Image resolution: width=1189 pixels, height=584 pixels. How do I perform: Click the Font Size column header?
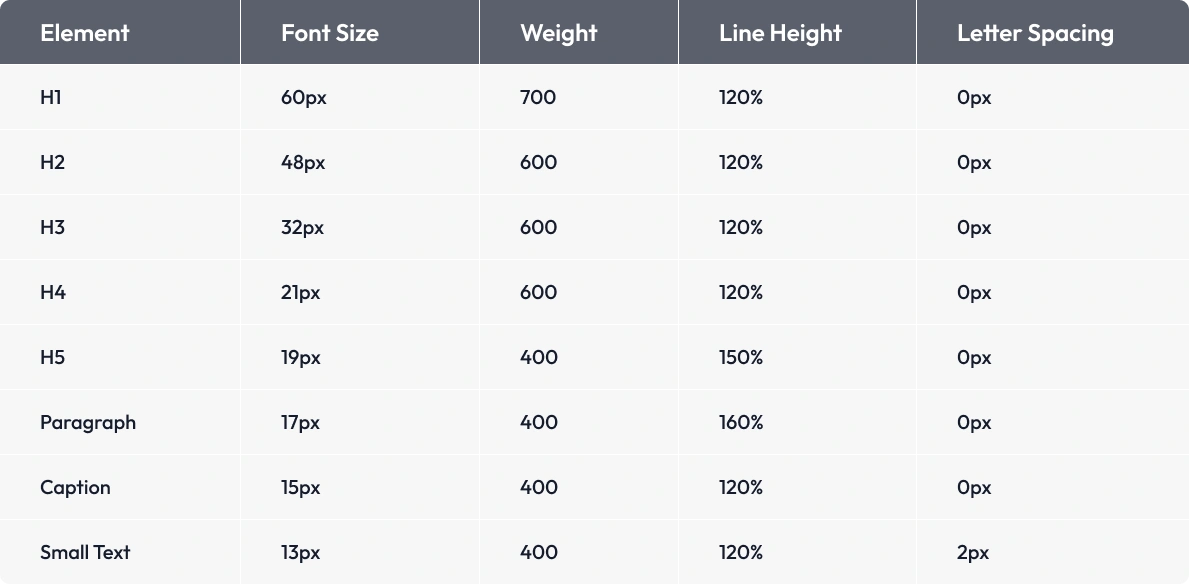[x=330, y=33]
